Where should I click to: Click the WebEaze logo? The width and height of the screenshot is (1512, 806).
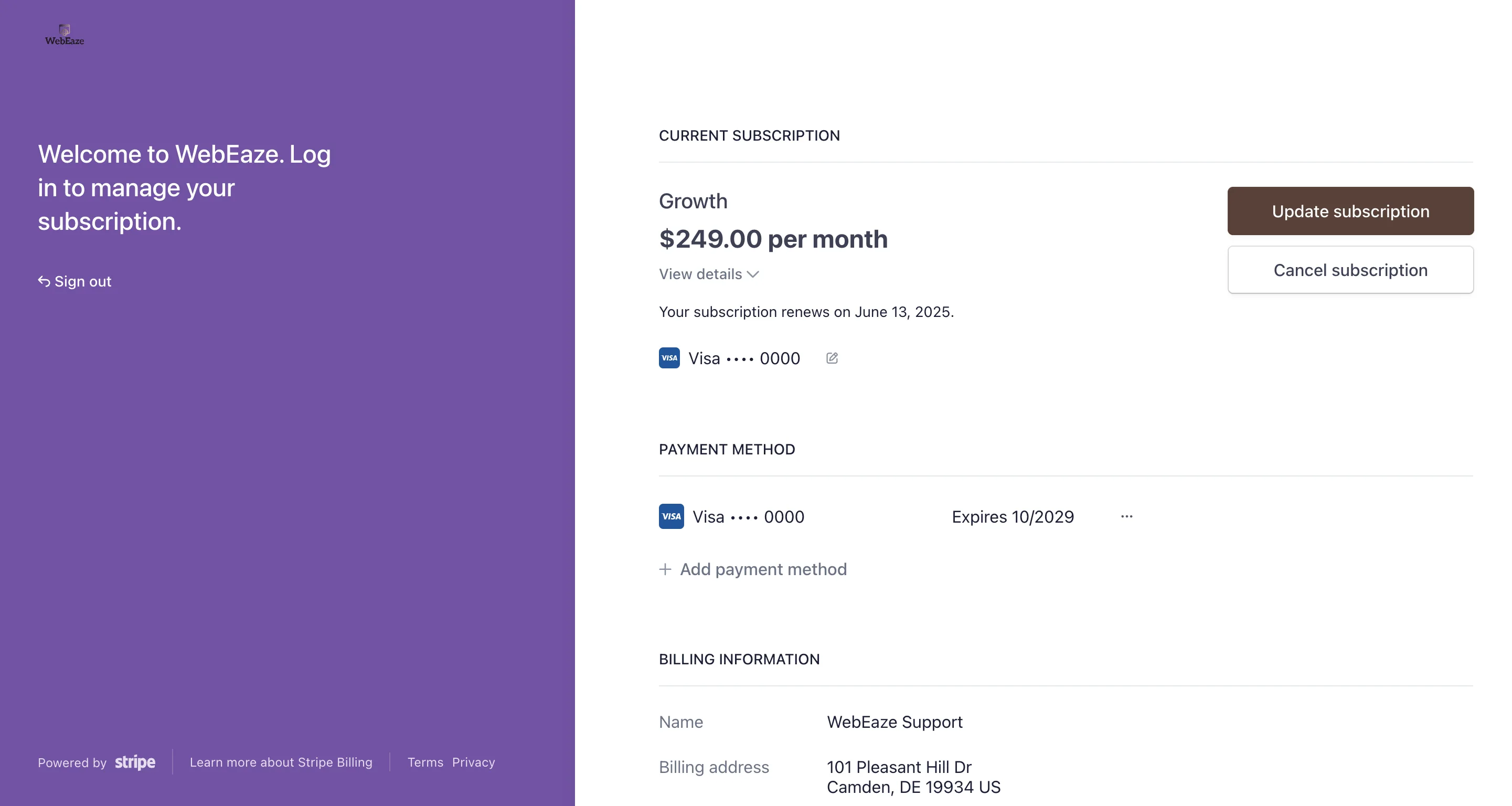[x=65, y=35]
